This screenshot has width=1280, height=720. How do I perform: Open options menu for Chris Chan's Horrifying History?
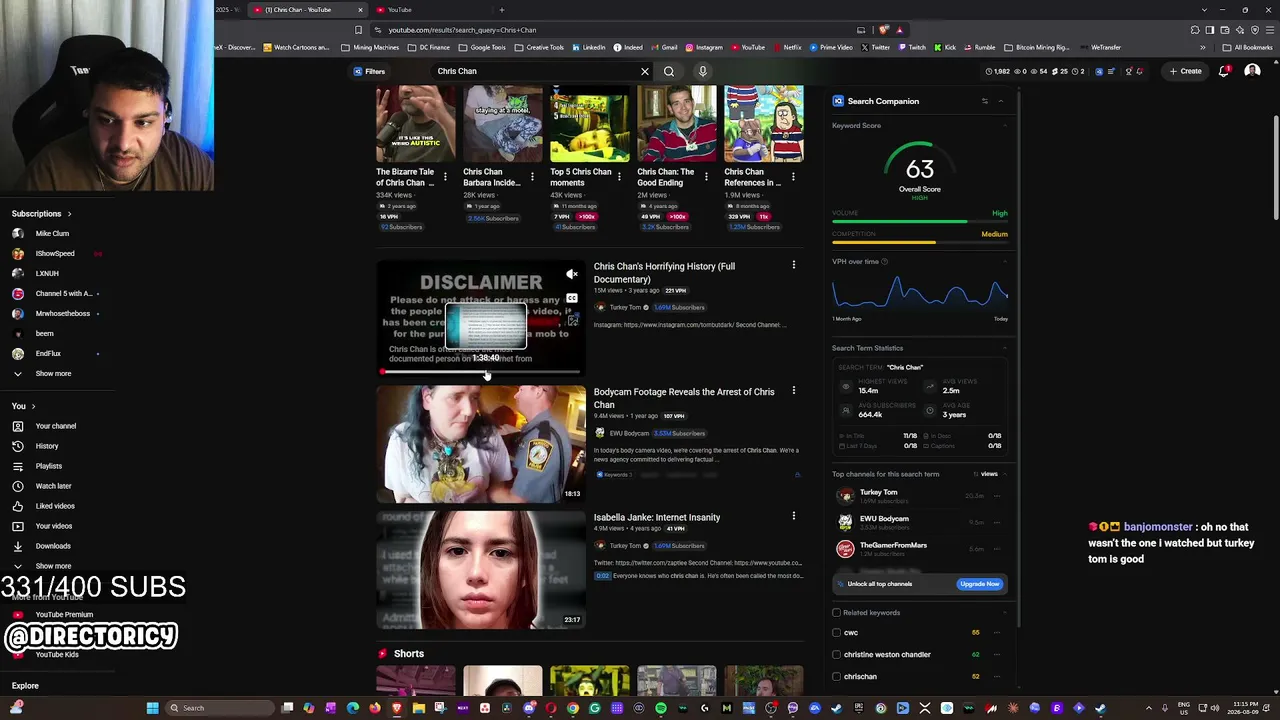pyautogui.click(x=794, y=265)
